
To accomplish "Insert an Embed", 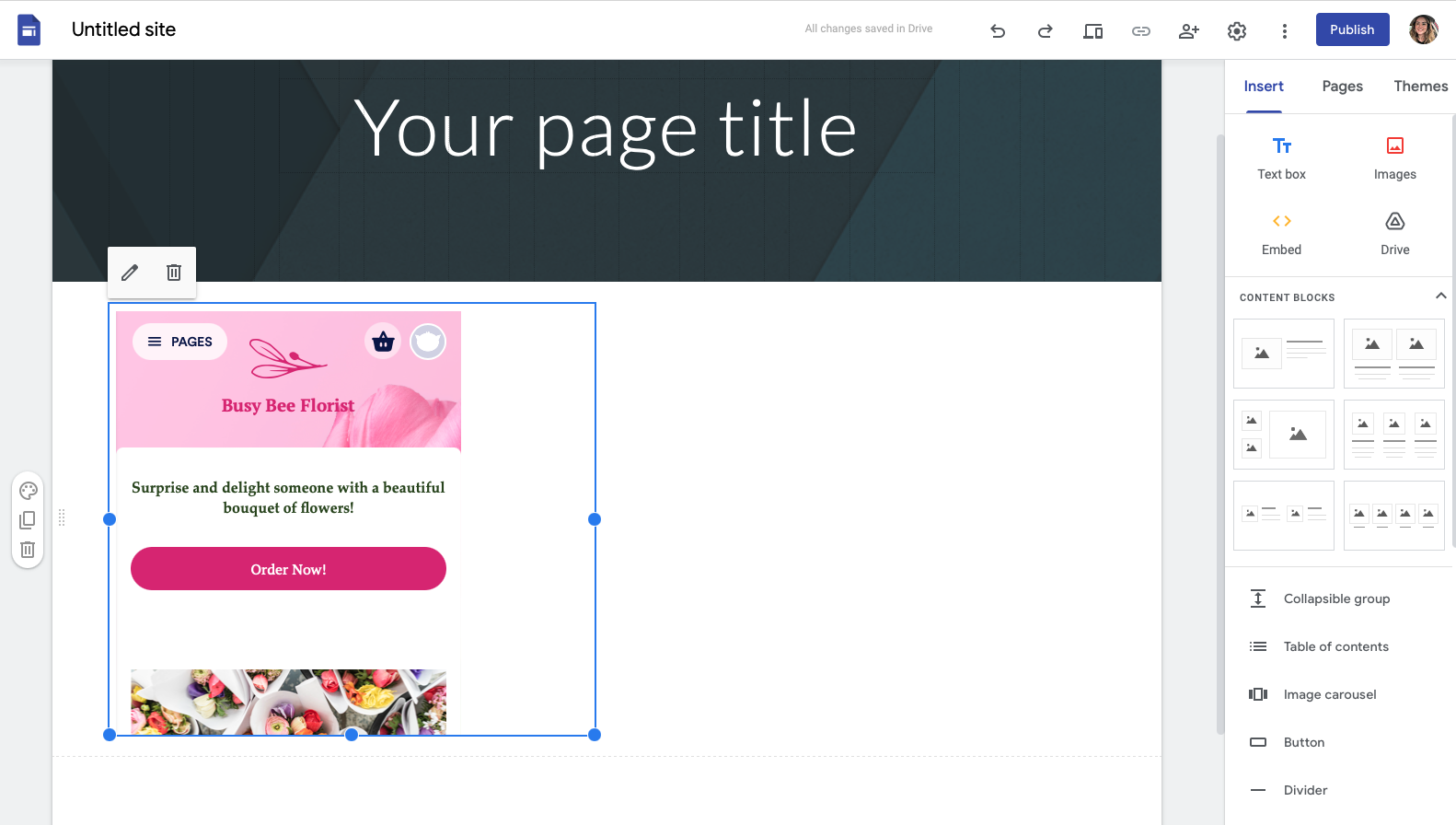I will tap(1282, 234).
